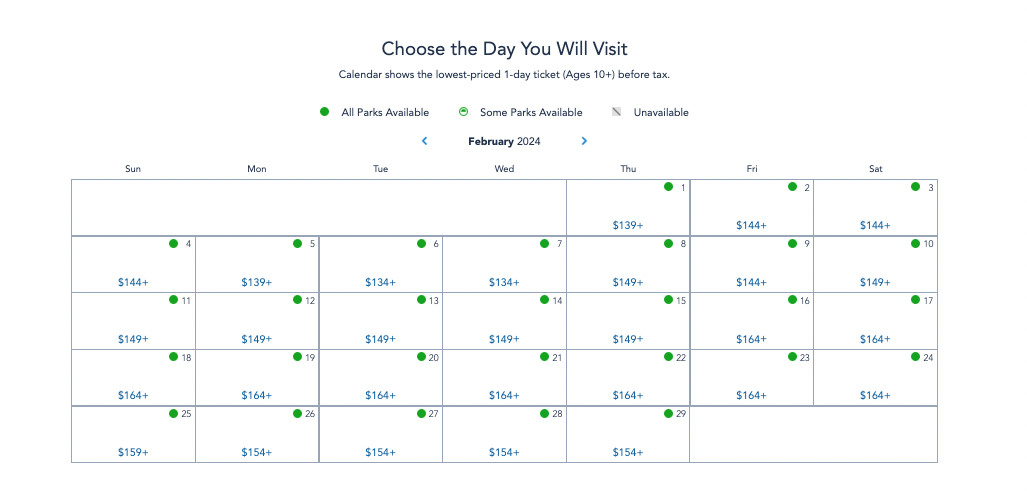Click the Unavailable legend icon
Screen dimensions: 1027x496
617,112
